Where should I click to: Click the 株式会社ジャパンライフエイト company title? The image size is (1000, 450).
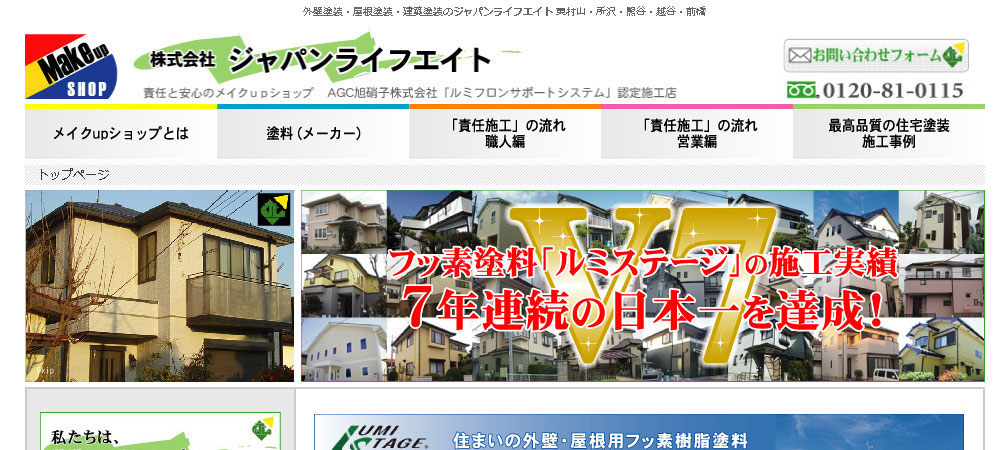tap(320, 60)
